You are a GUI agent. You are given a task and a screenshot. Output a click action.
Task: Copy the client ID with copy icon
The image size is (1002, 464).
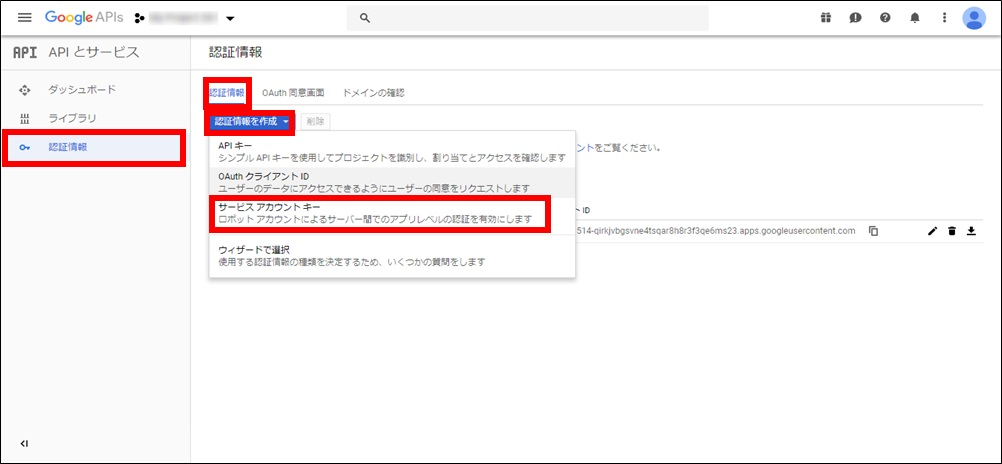coord(874,231)
